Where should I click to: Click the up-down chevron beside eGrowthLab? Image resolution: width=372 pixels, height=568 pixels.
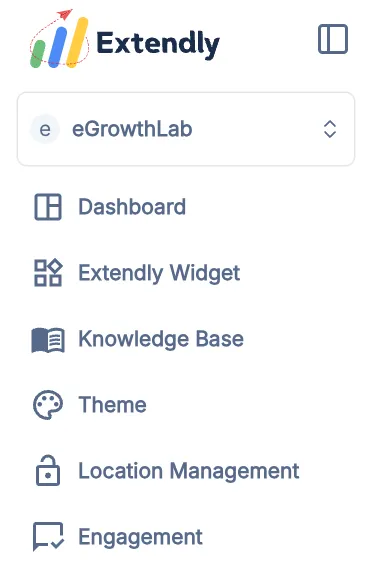[x=330, y=129]
